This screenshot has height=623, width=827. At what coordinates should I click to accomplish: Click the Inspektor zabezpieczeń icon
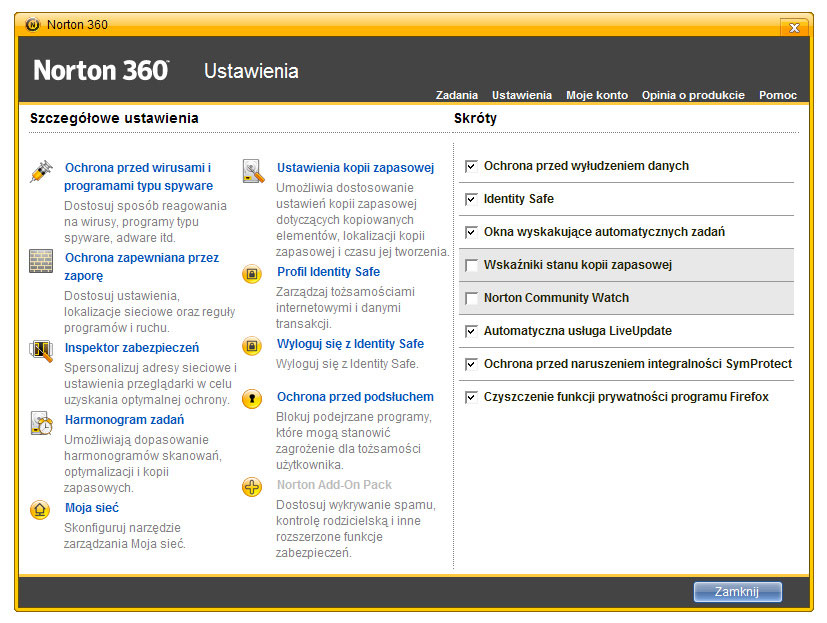click(41, 351)
